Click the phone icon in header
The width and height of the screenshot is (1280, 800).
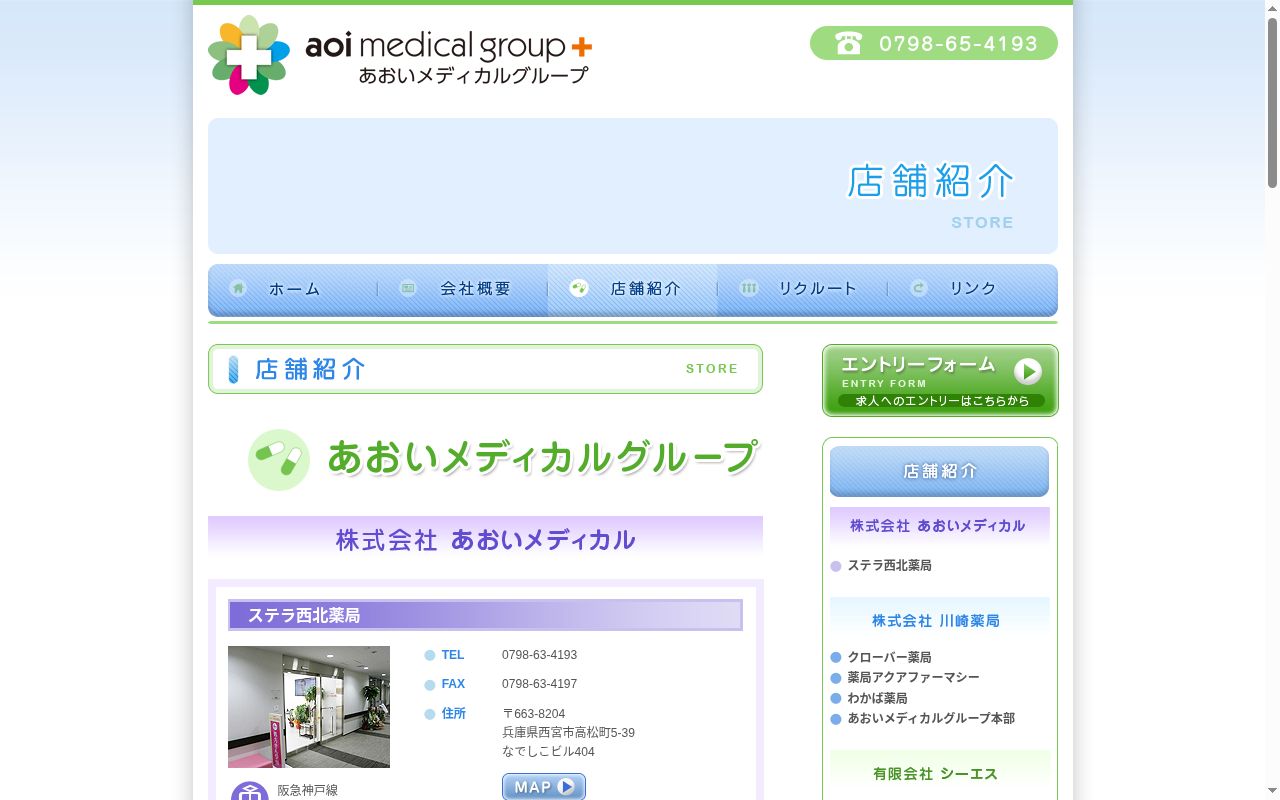point(848,44)
